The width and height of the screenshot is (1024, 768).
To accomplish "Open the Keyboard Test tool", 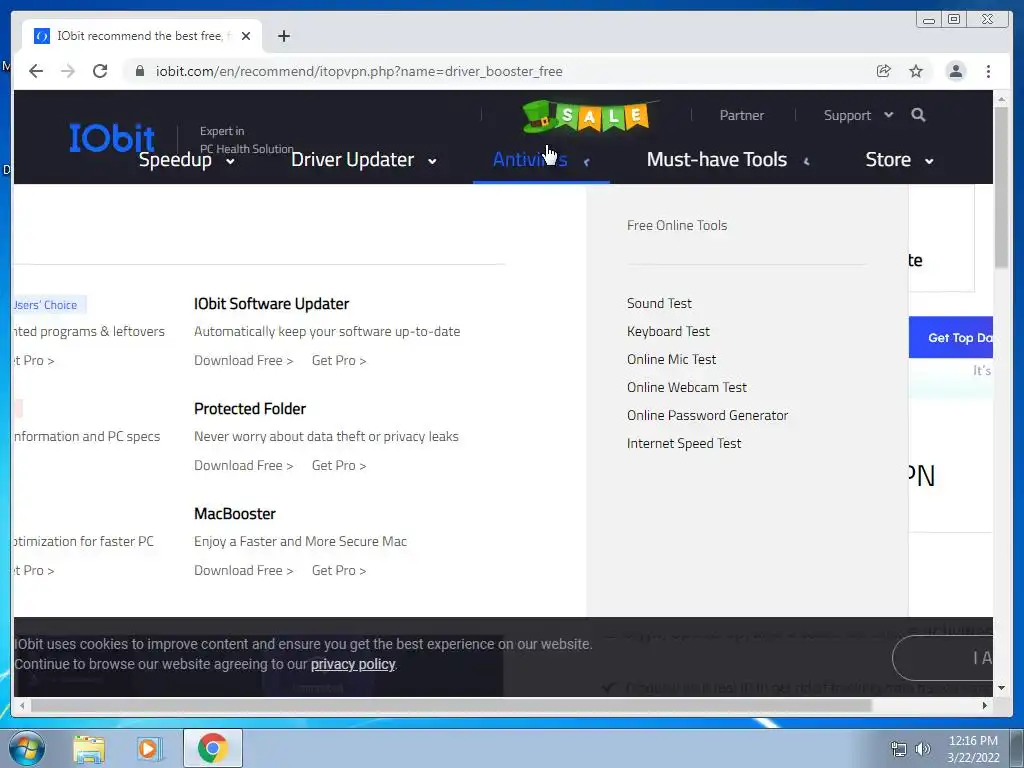I will 668,332.
